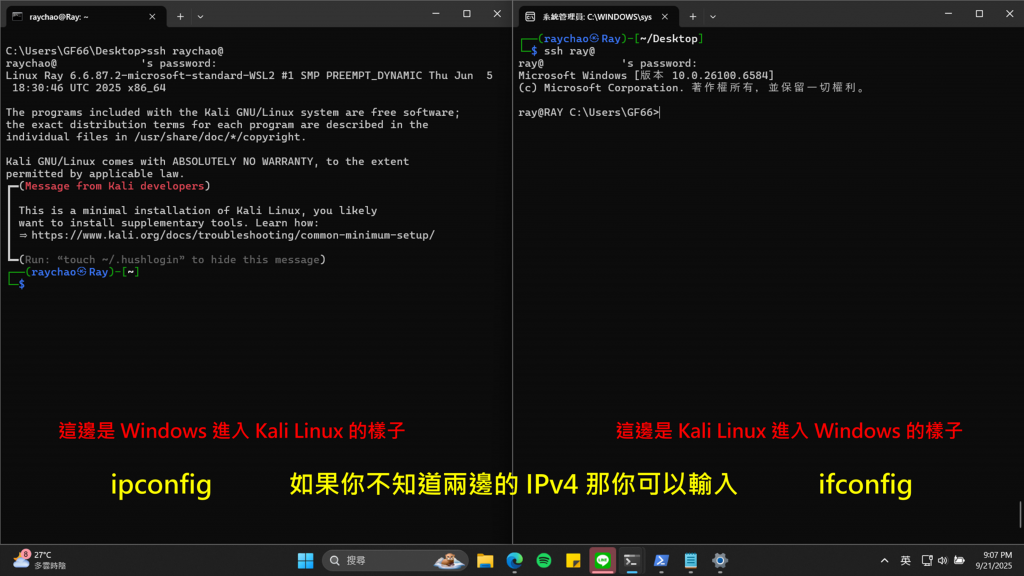Launch Microsoft Edge from the taskbar
The width and height of the screenshot is (1024, 576).
pos(515,560)
